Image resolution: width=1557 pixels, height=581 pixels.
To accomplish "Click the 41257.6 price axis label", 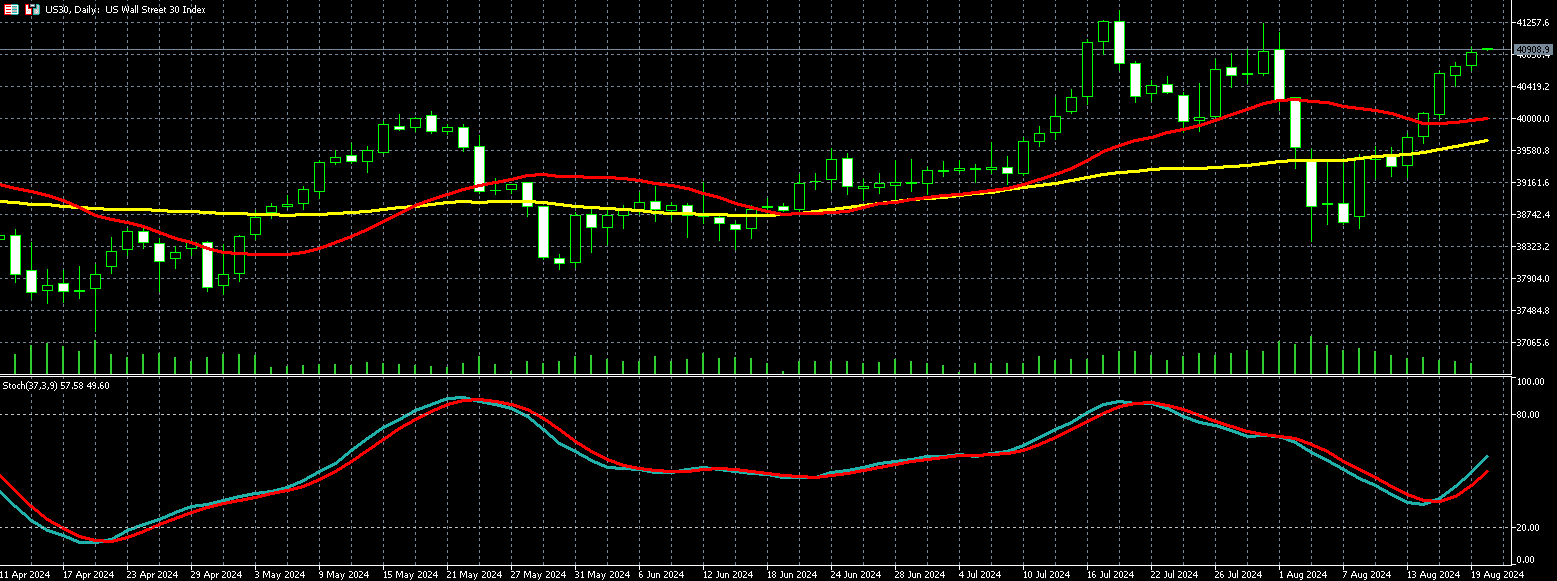I will [x=1534, y=22].
